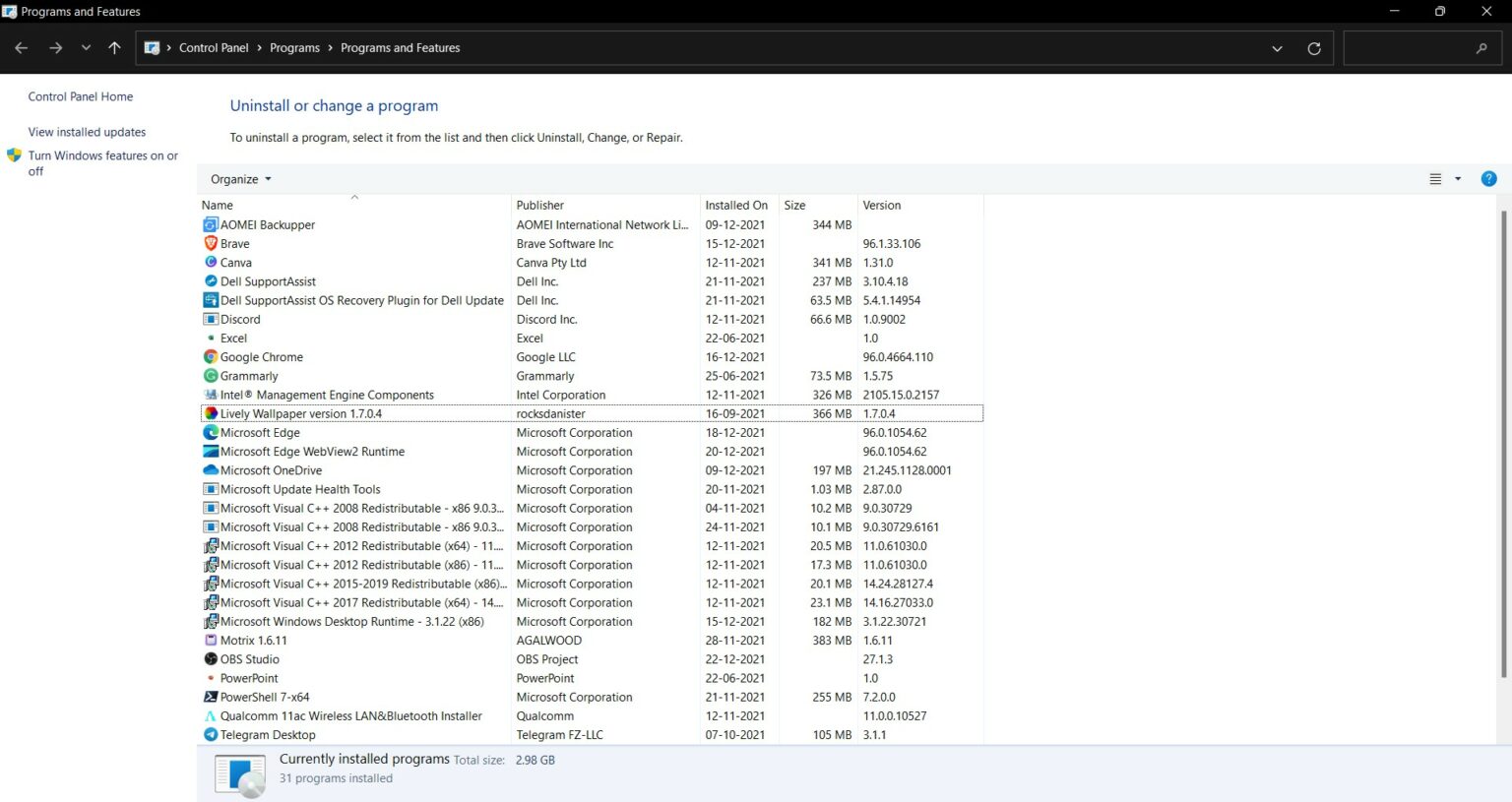Select the Microsoft Edge icon
The width and height of the screenshot is (1512, 802).
[210, 433]
